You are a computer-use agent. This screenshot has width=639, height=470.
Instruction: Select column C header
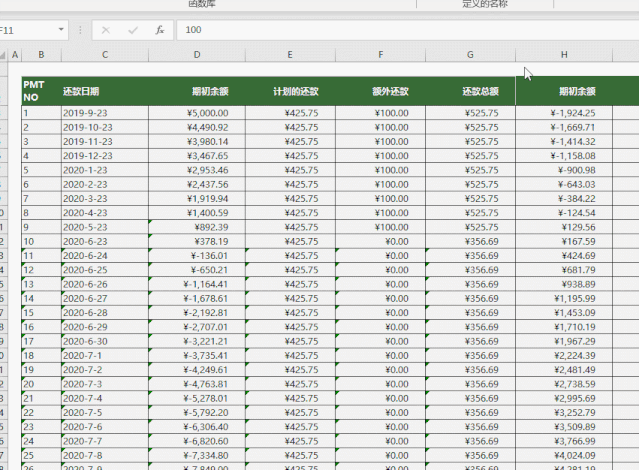click(x=105, y=55)
